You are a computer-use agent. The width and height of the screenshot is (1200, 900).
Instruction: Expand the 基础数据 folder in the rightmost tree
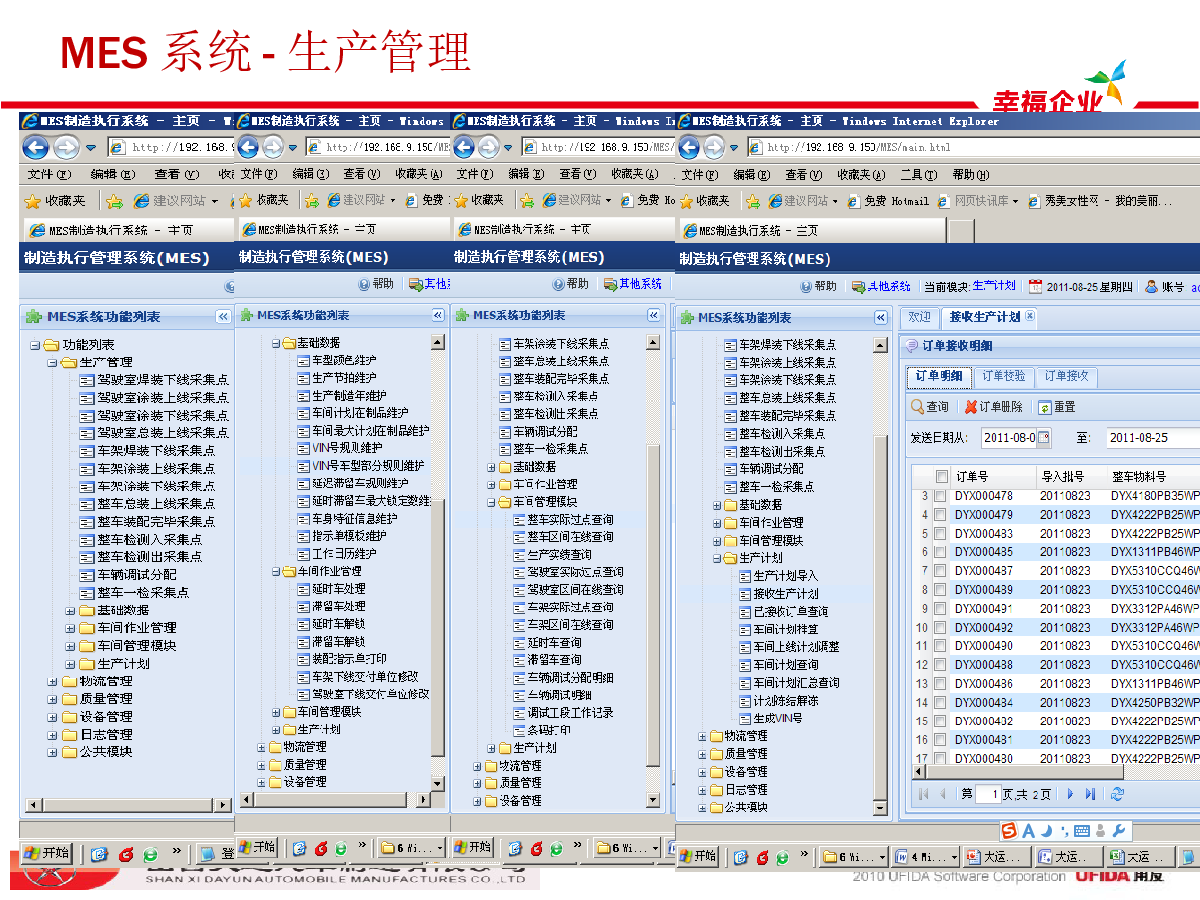pyautogui.click(x=717, y=505)
